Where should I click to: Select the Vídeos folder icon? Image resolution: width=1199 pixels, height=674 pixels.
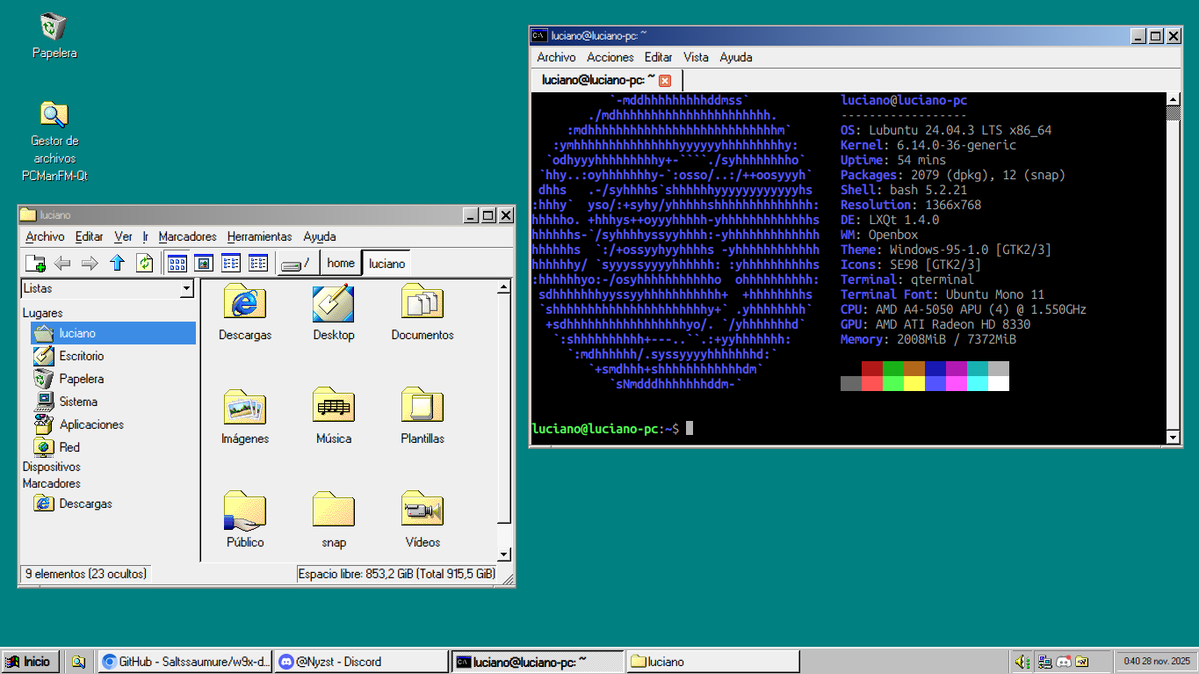pos(422,519)
